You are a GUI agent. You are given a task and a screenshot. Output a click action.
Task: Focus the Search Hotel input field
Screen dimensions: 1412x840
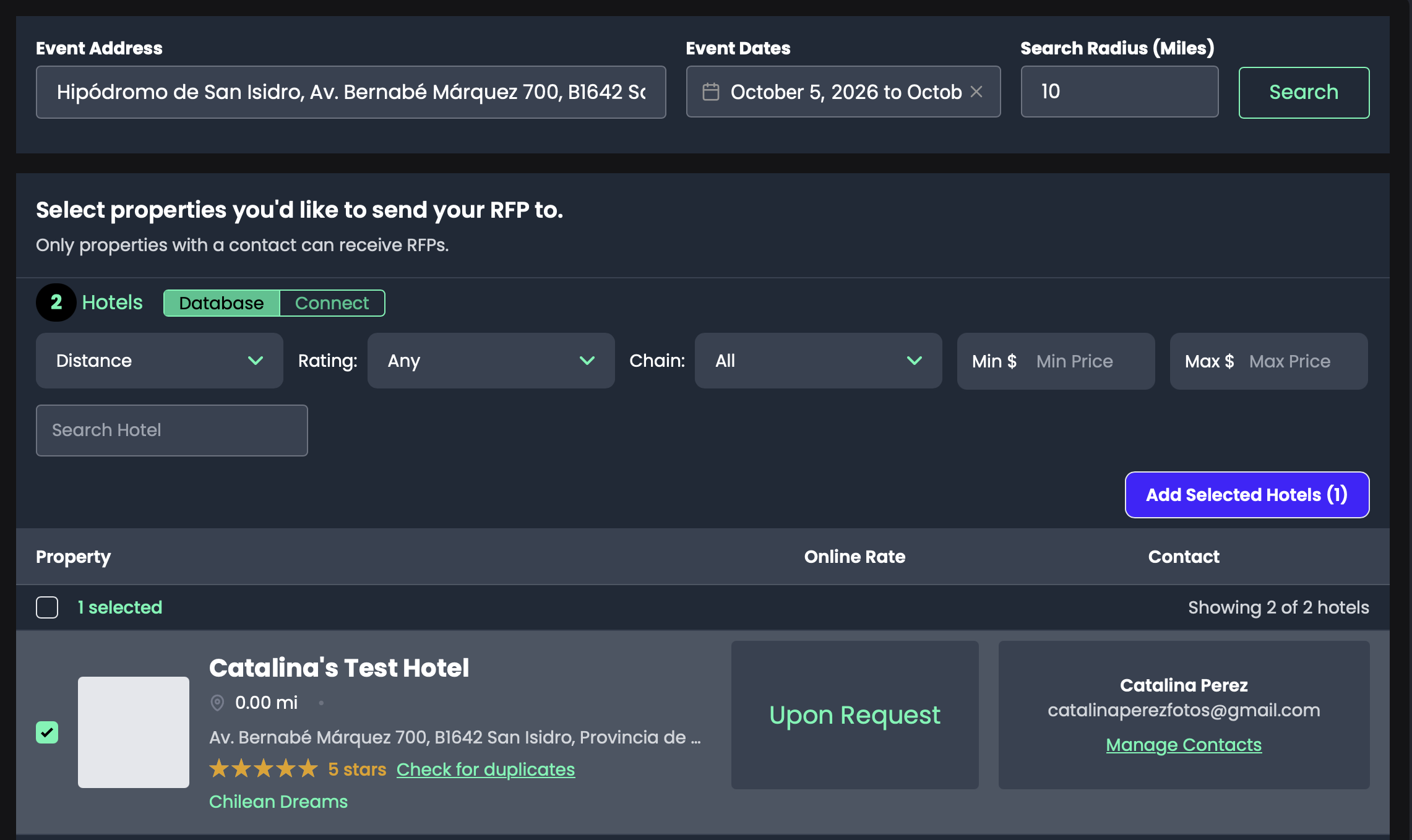pyautogui.click(x=171, y=431)
